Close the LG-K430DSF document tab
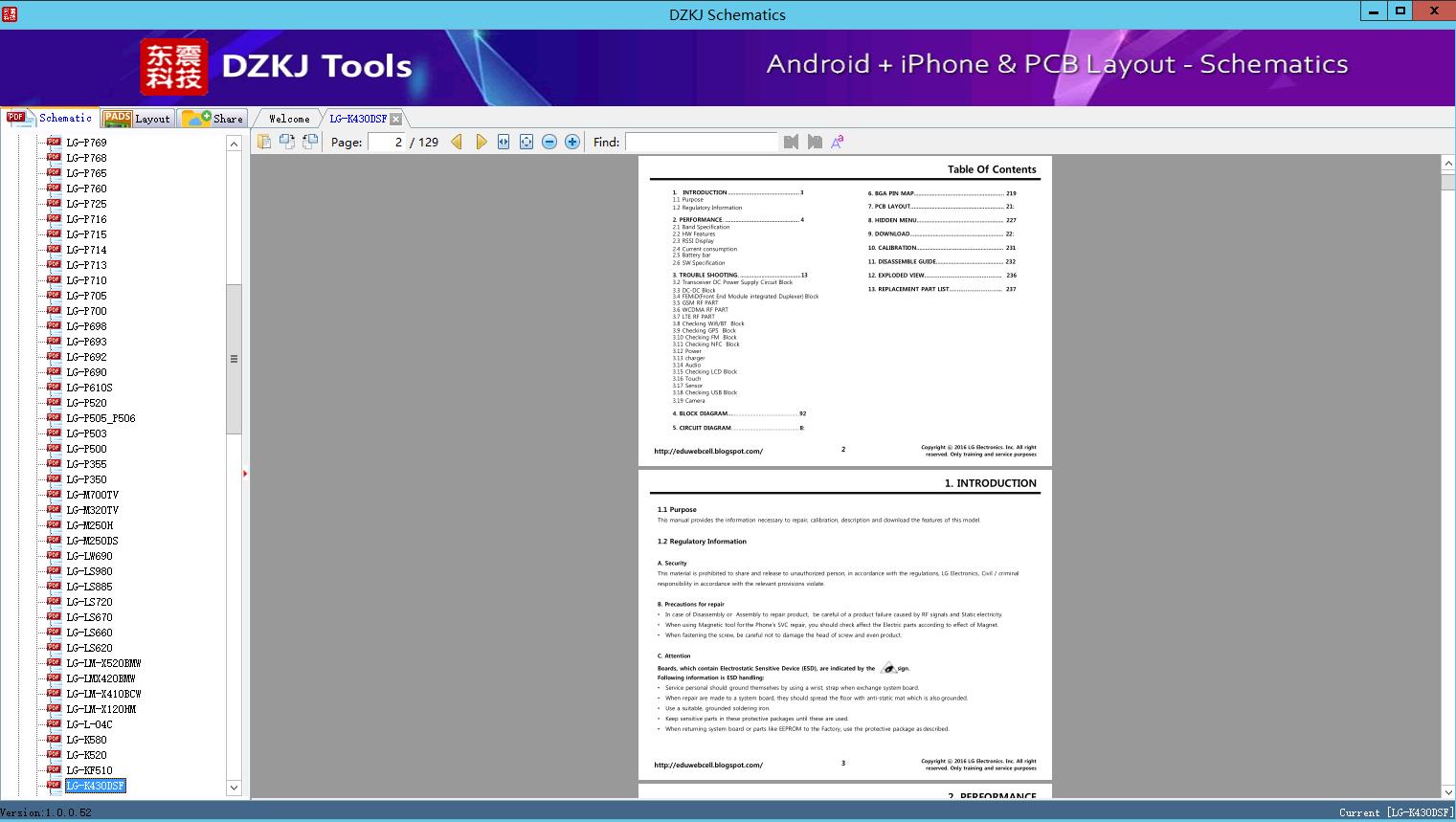1456x822 pixels. 396,120
